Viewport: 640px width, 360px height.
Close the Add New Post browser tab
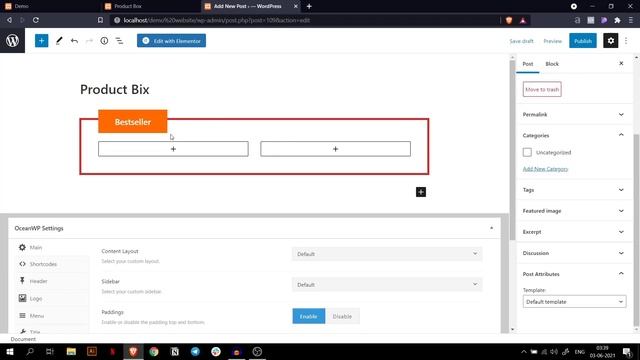(x=296, y=6)
